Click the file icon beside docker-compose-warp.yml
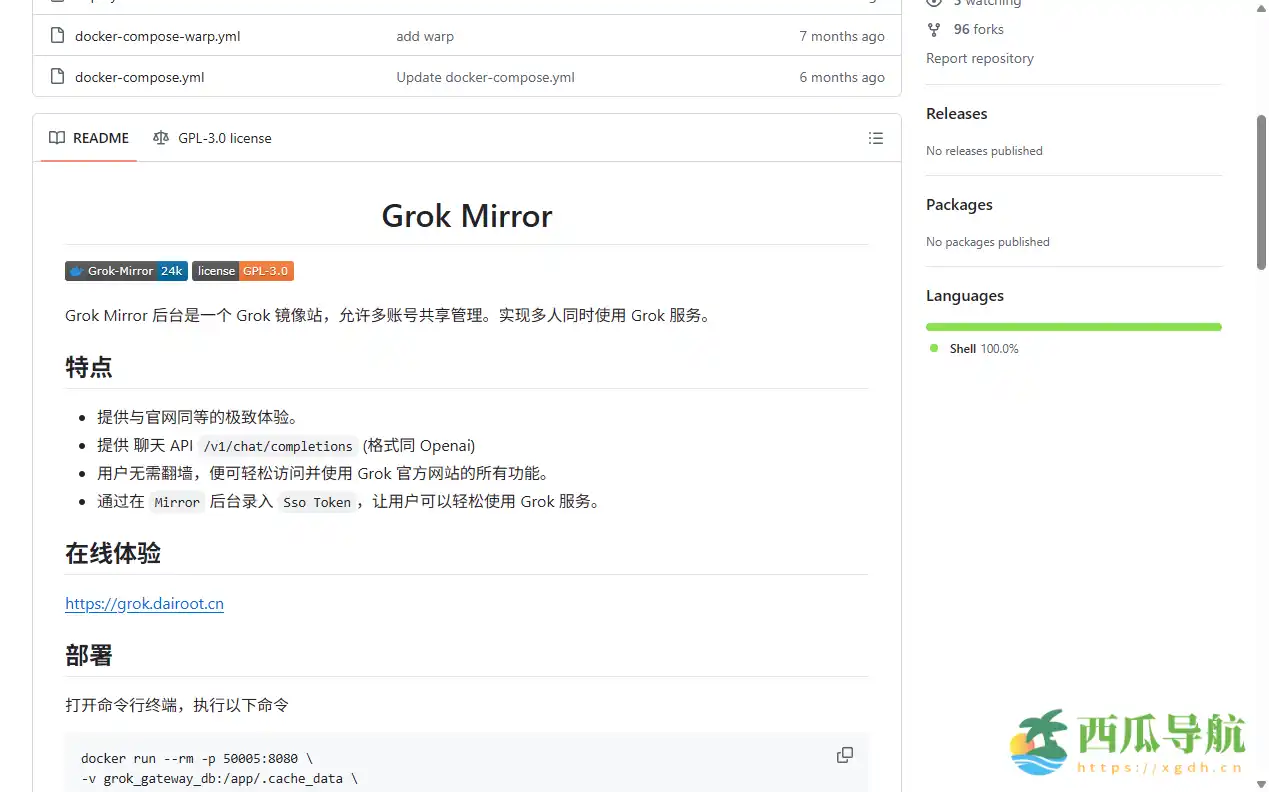Viewport: 1269px width, 792px height. click(57, 36)
